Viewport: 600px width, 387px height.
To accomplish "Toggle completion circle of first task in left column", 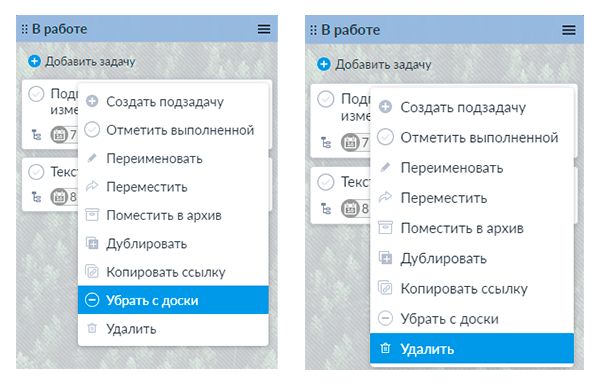I will [x=36, y=94].
